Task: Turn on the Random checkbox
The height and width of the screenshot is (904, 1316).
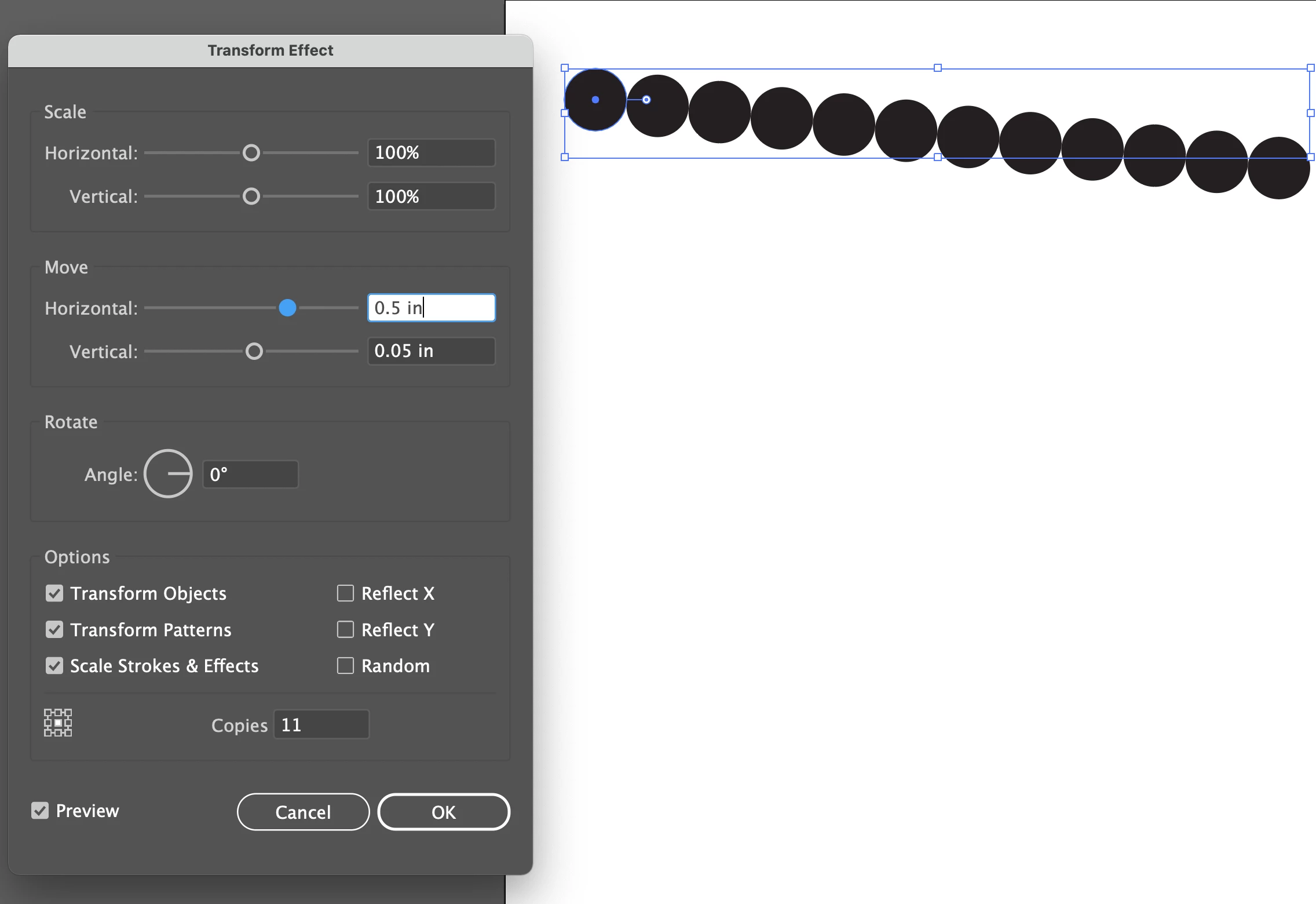Action: (x=345, y=666)
